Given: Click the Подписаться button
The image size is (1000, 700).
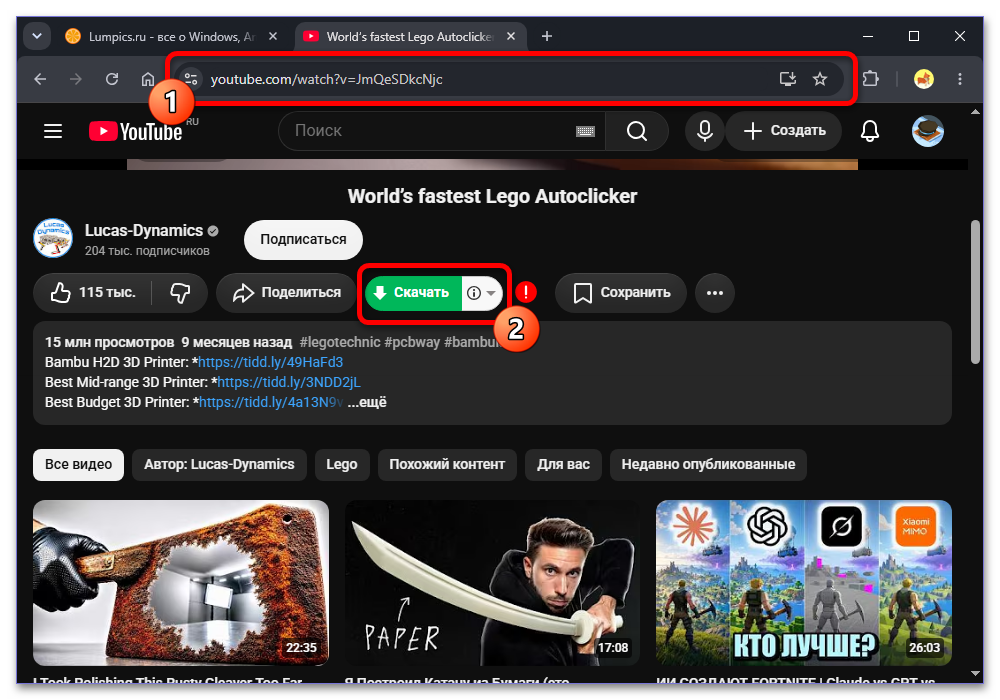Looking at the screenshot, I should (x=304, y=240).
